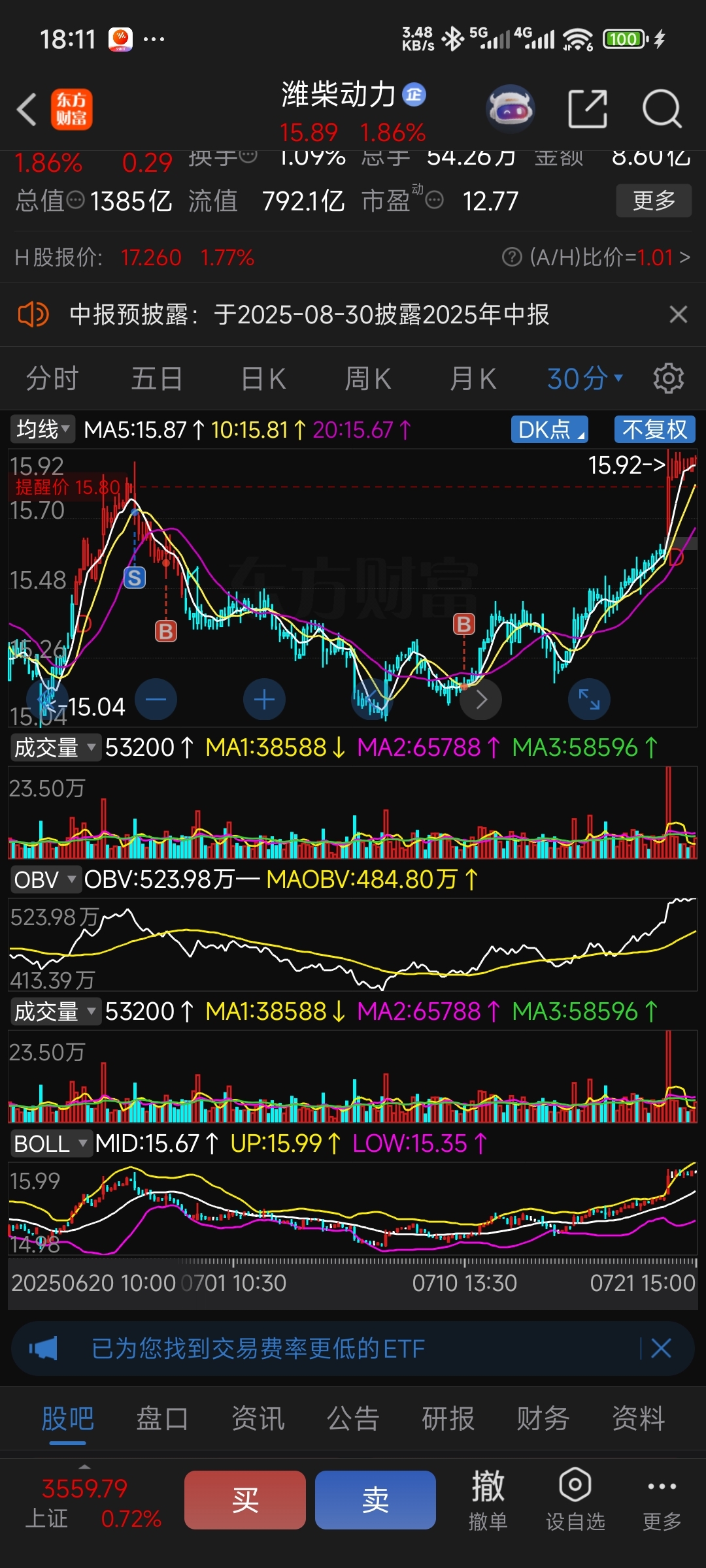Open the 资料 tab
The width and height of the screenshot is (706, 1568).
pos(639,1418)
